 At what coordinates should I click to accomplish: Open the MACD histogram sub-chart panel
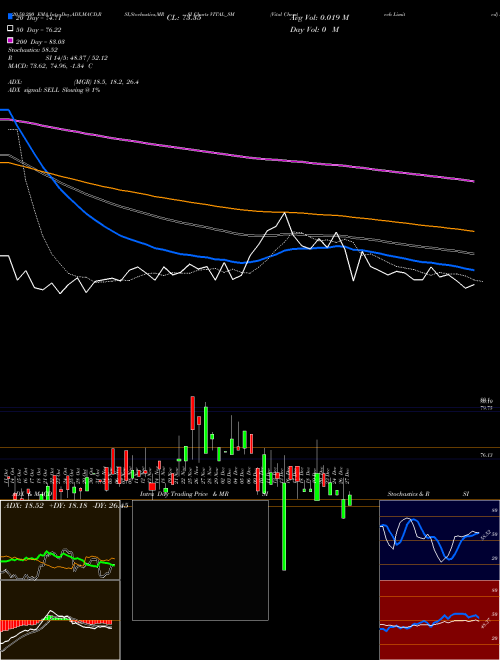point(60,620)
